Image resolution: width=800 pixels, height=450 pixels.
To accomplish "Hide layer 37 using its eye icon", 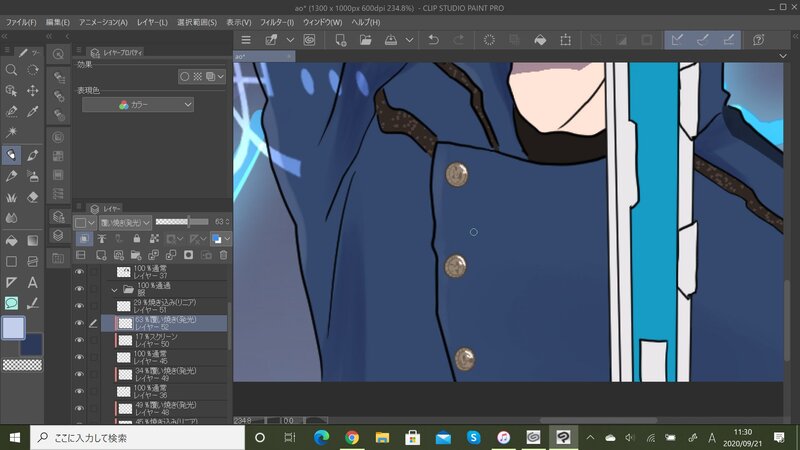I will [79, 272].
